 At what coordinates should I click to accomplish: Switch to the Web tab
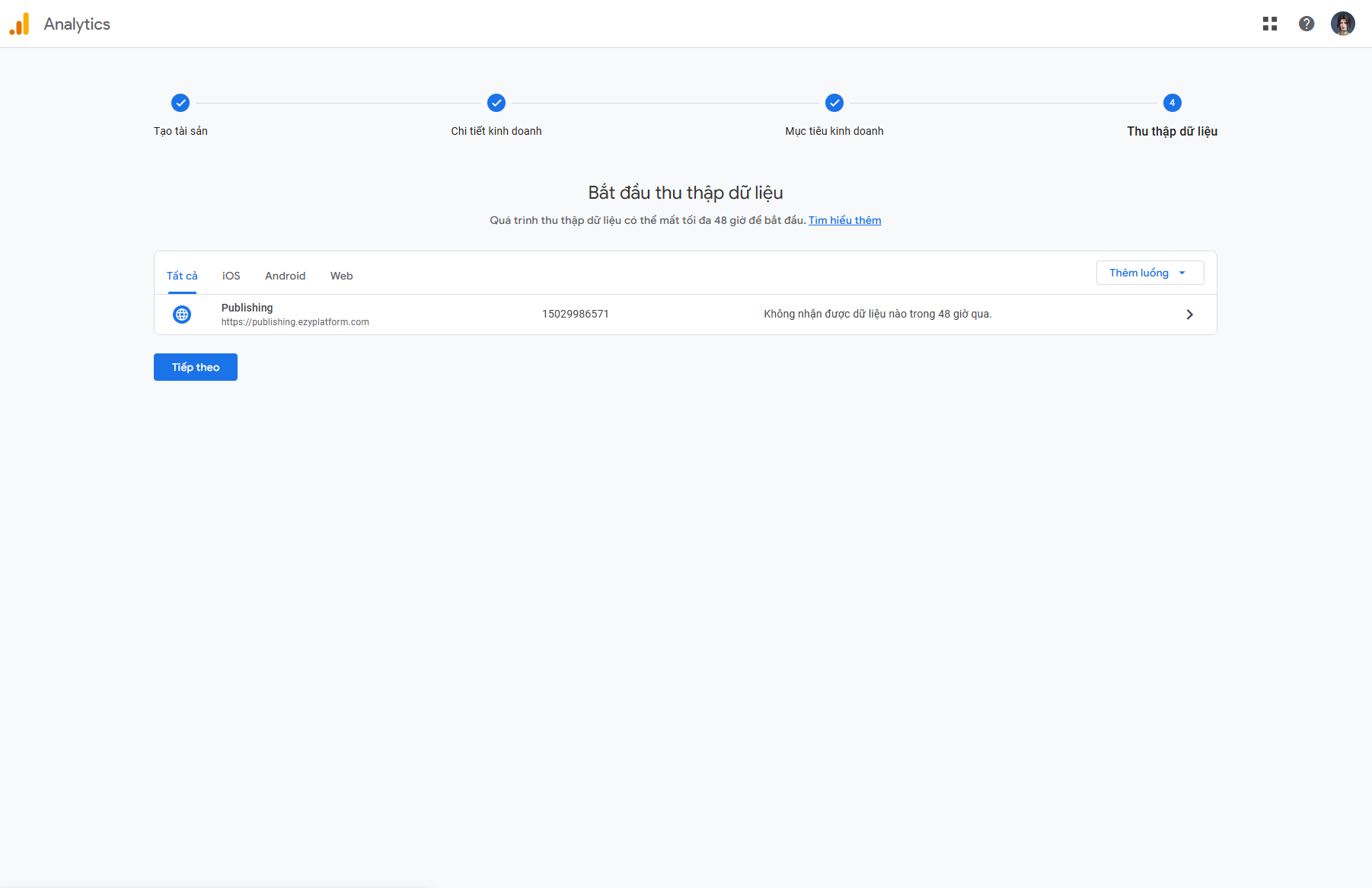click(x=342, y=276)
